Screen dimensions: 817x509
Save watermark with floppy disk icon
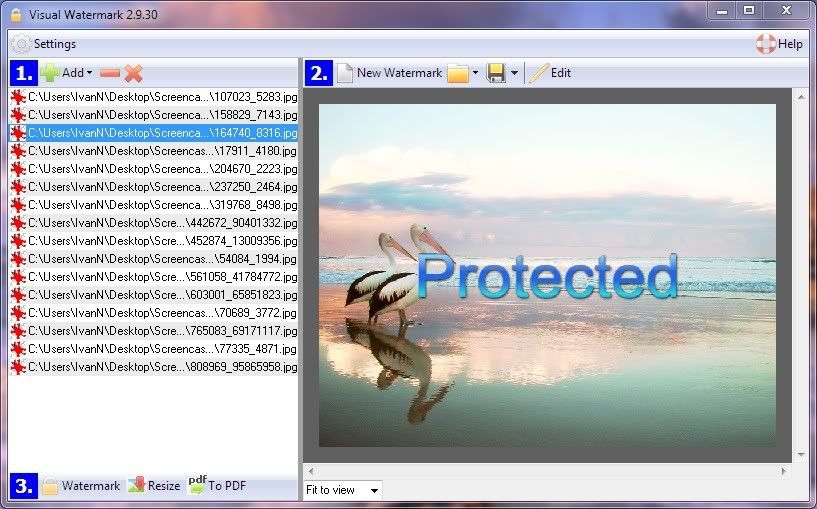pos(496,73)
